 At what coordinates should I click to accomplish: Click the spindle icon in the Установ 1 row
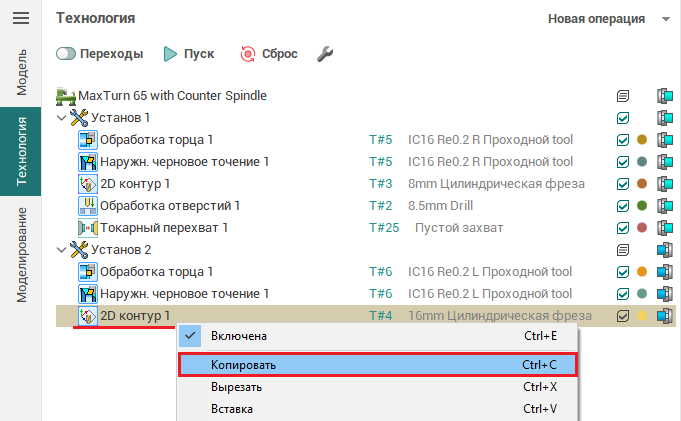coord(664,118)
